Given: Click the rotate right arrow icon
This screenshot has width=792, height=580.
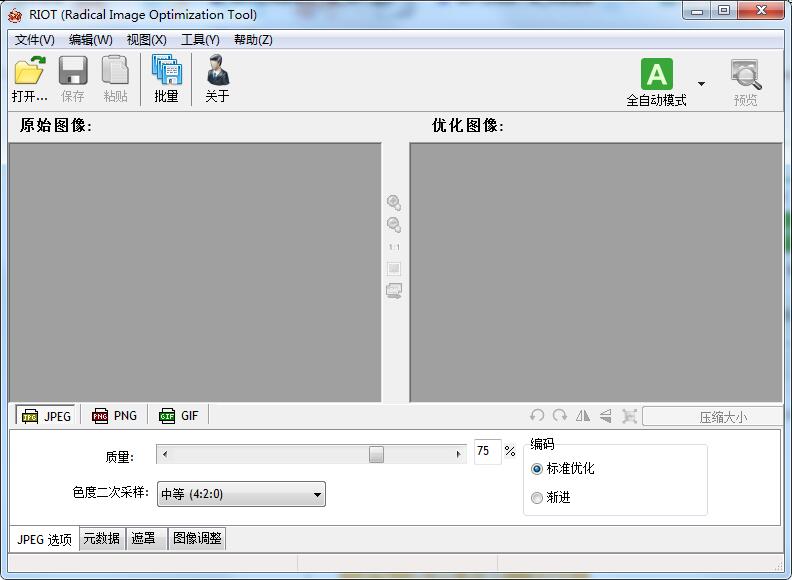Looking at the screenshot, I should pyautogui.click(x=560, y=416).
